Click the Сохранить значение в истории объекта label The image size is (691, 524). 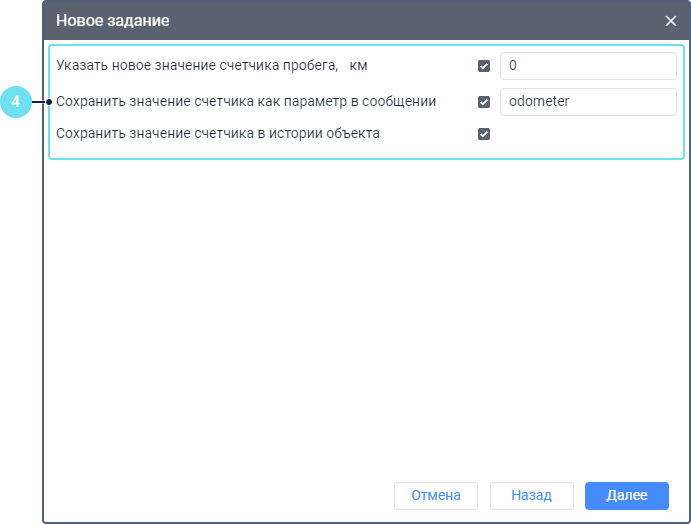coord(218,133)
